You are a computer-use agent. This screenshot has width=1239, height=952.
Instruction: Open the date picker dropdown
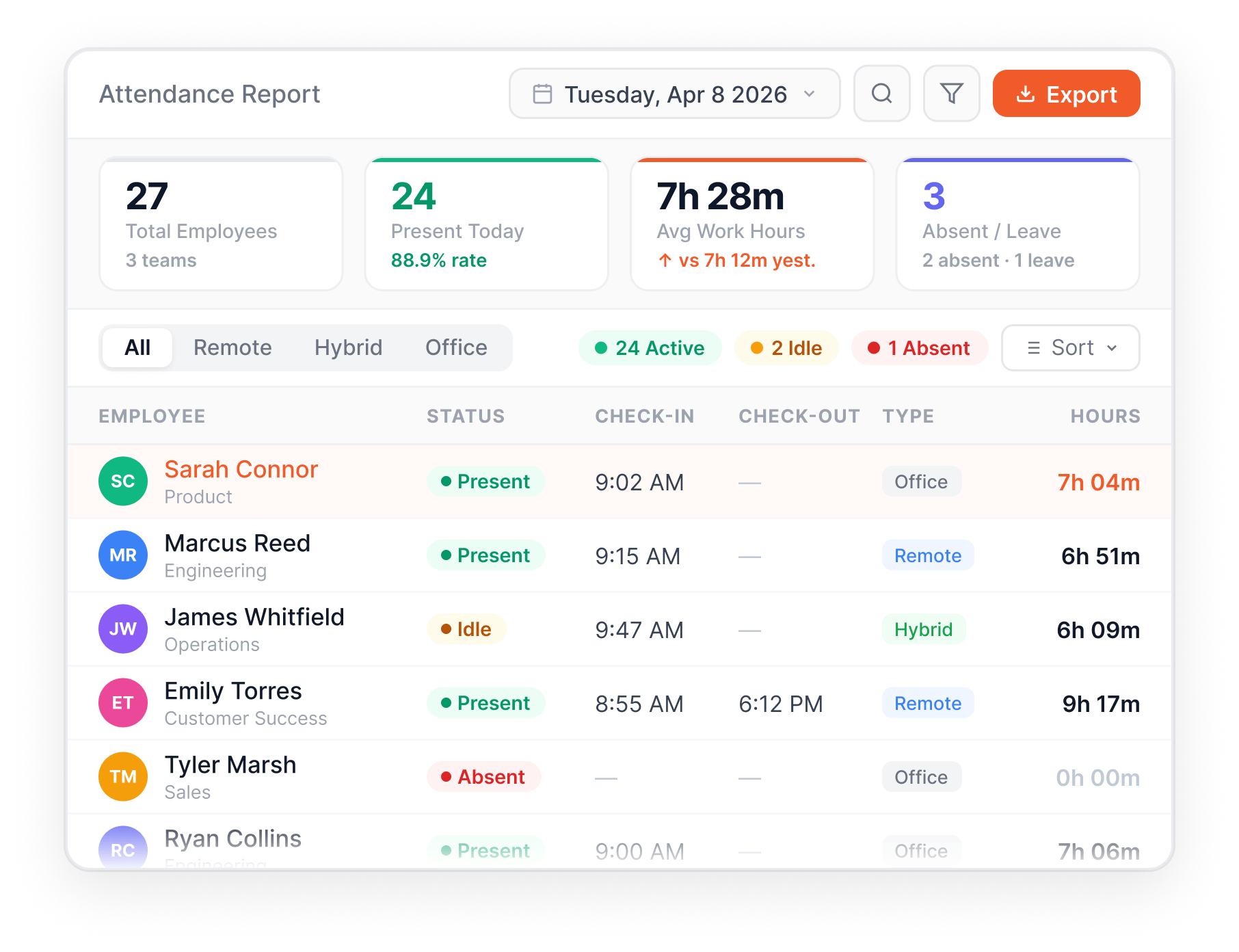click(674, 94)
